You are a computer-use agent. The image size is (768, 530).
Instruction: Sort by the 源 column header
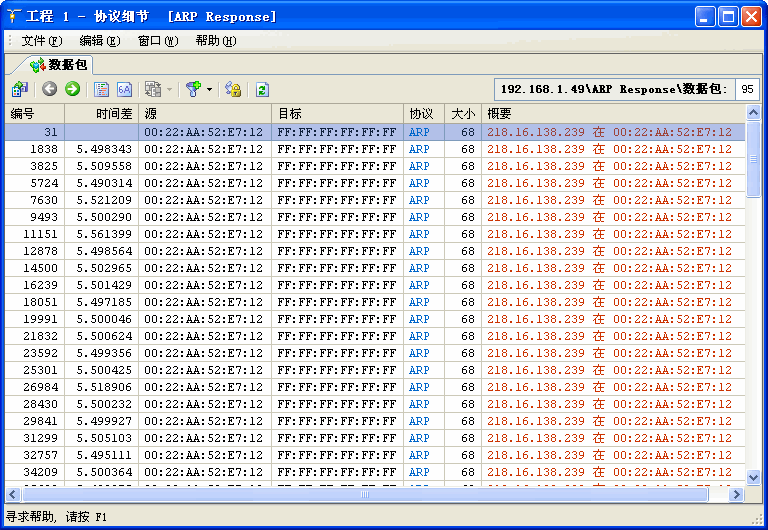pyautogui.click(x=205, y=114)
